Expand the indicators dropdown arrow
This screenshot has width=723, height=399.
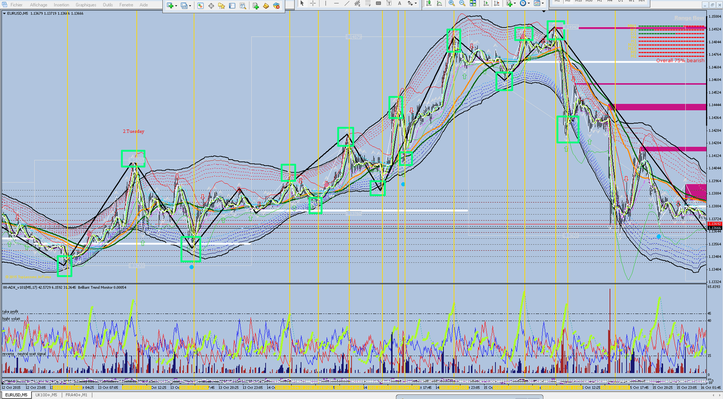click(515, 3)
